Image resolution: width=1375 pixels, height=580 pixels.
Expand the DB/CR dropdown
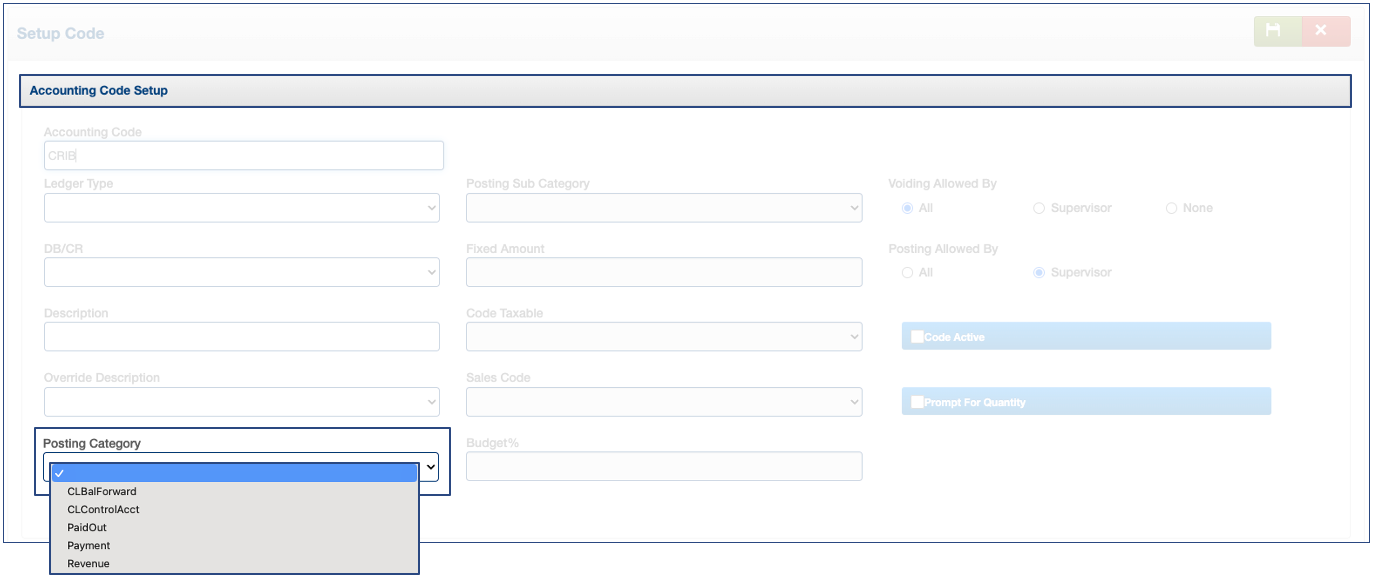(241, 272)
